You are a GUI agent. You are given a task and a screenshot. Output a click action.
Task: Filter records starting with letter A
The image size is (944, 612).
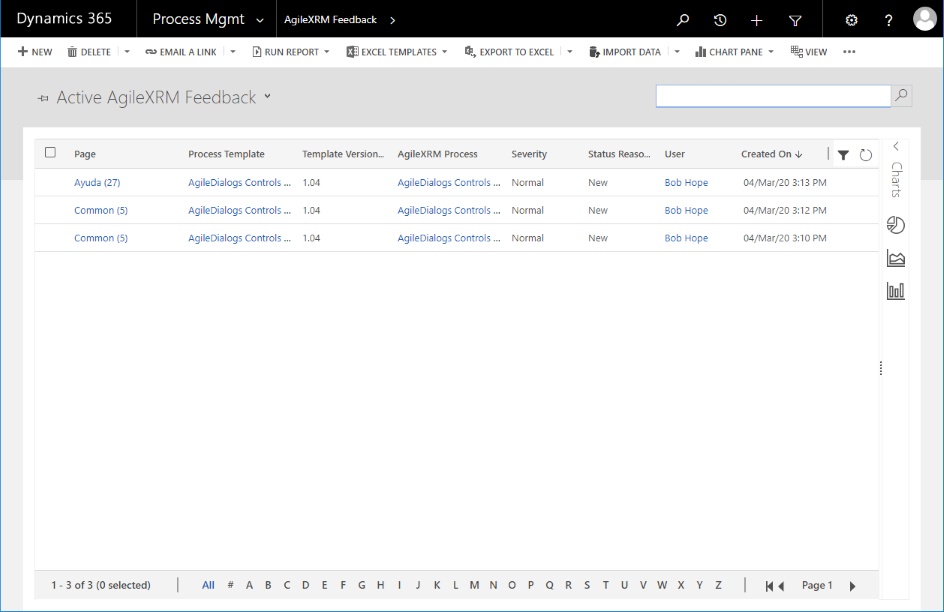pyautogui.click(x=249, y=585)
